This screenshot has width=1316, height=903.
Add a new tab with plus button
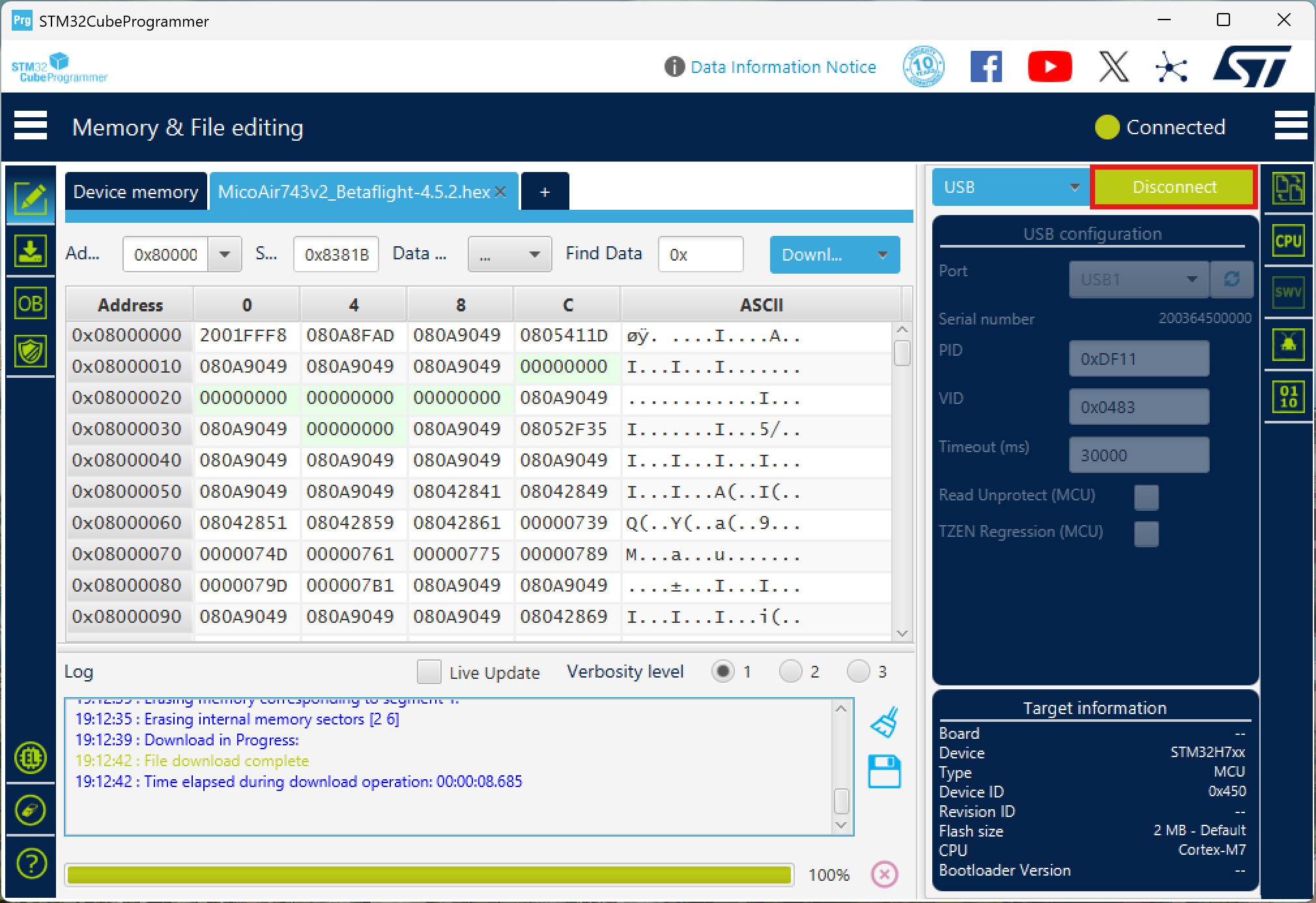tap(545, 192)
